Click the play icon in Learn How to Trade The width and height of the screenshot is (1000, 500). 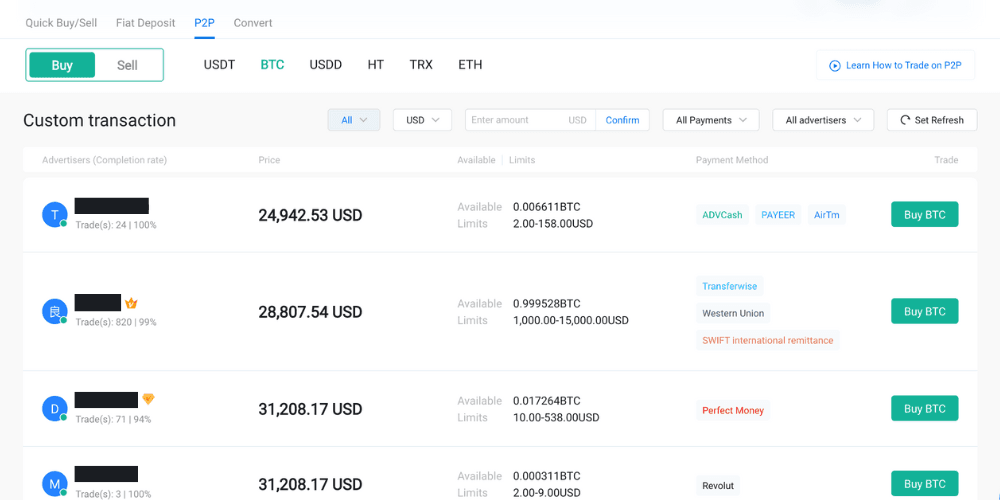tap(835, 66)
